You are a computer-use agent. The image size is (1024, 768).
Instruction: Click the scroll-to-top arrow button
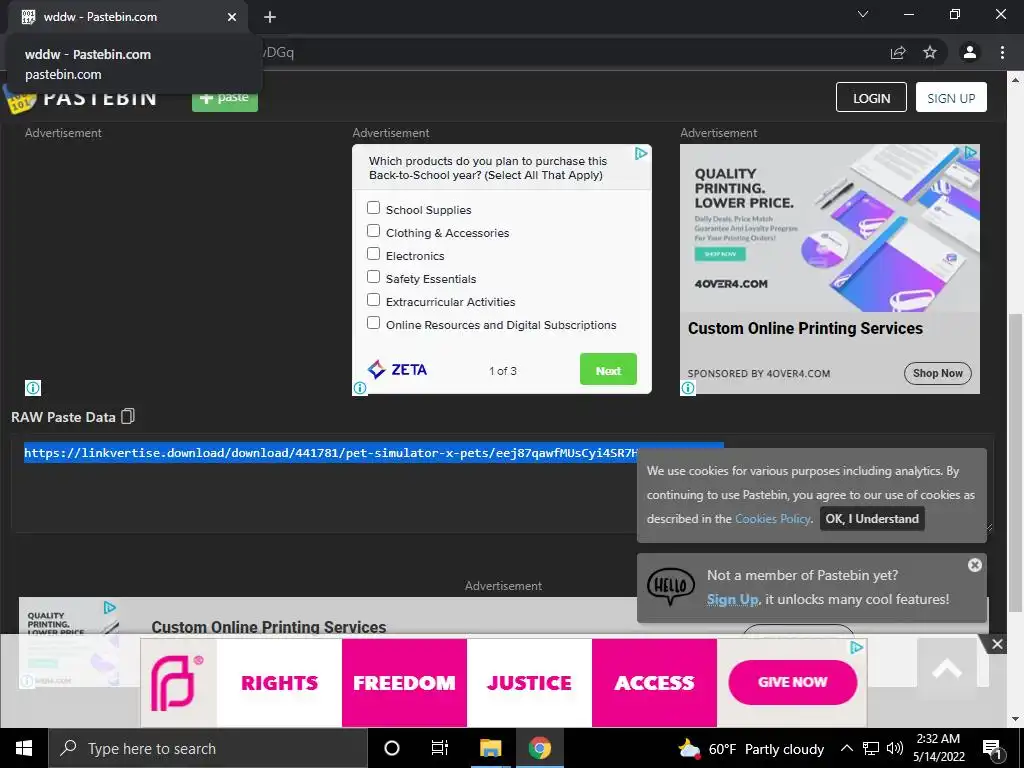(x=946, y=669)
